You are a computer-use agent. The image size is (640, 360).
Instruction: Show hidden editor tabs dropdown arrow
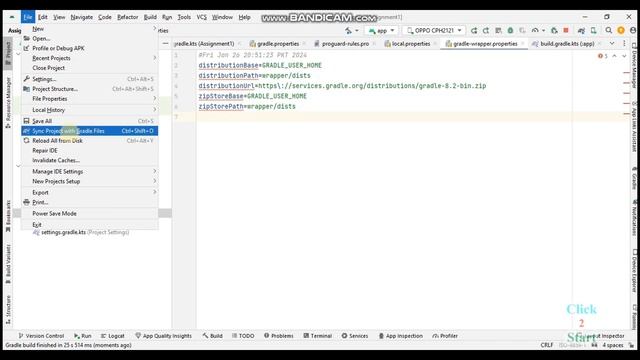tap(612, 43)
